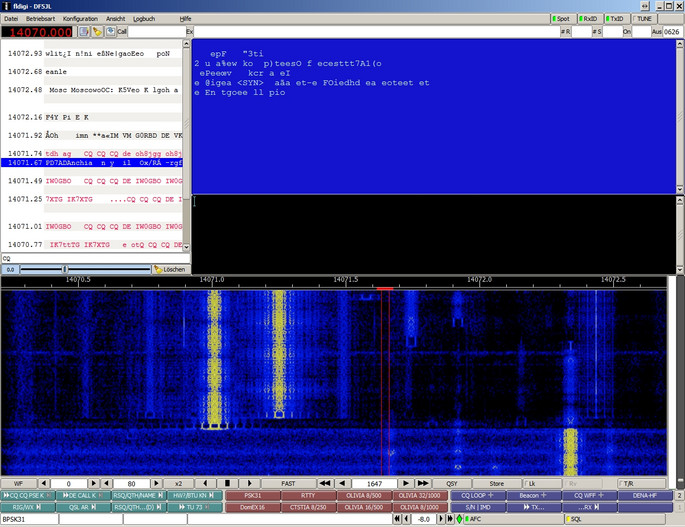Click the Beacon macro button
Image resolution: width=685 pixels, height=527 pixels.
[x=533, y=496]
